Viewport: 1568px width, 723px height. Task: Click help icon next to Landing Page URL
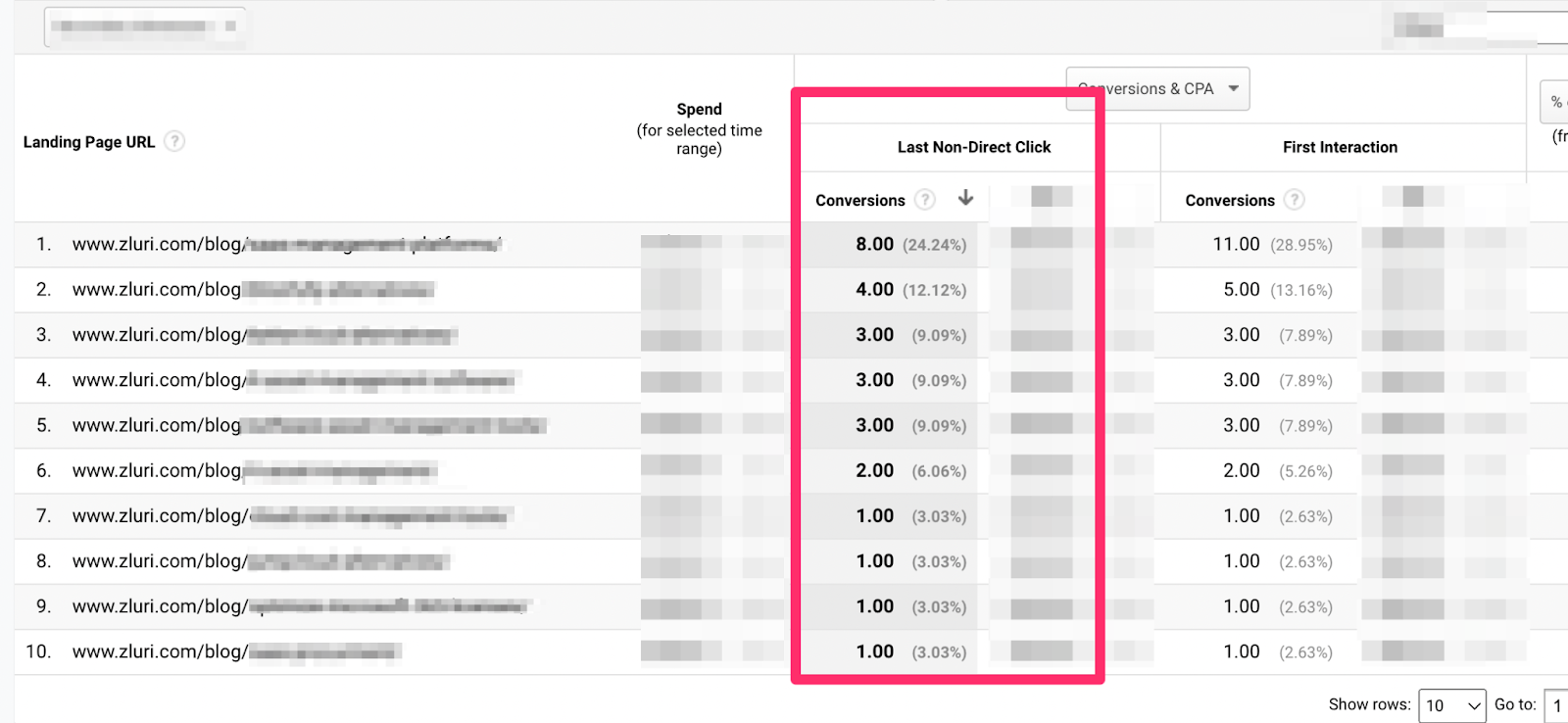click(174, 141)
